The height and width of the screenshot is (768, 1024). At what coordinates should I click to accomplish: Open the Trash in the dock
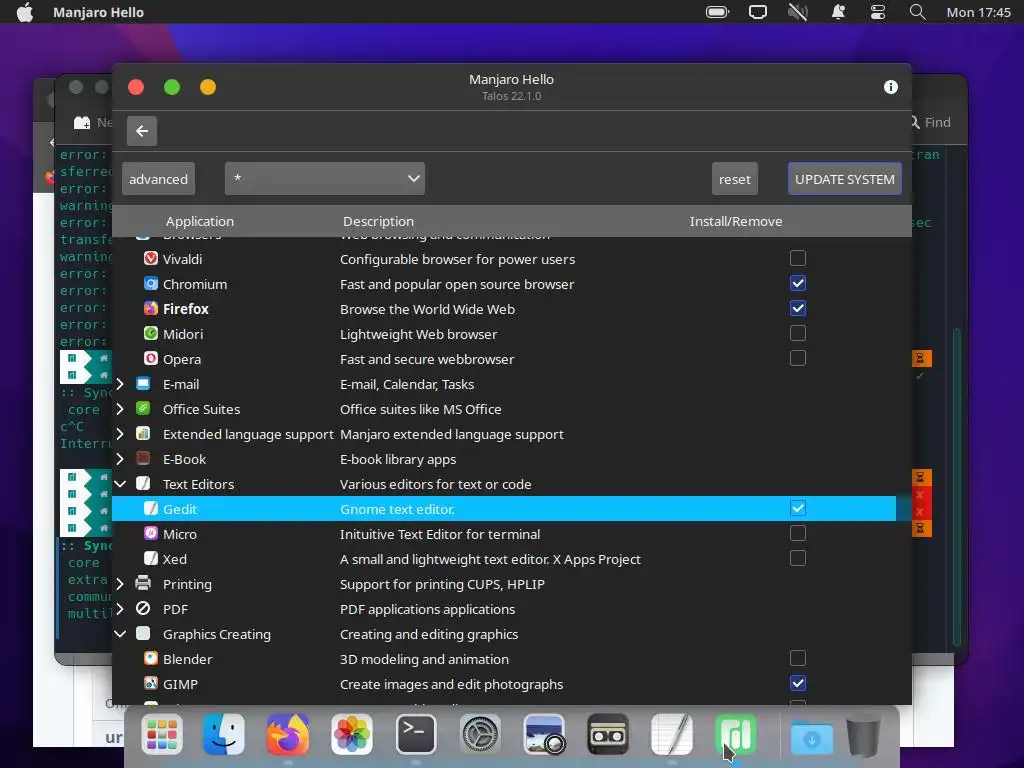(x=863, y=735)
